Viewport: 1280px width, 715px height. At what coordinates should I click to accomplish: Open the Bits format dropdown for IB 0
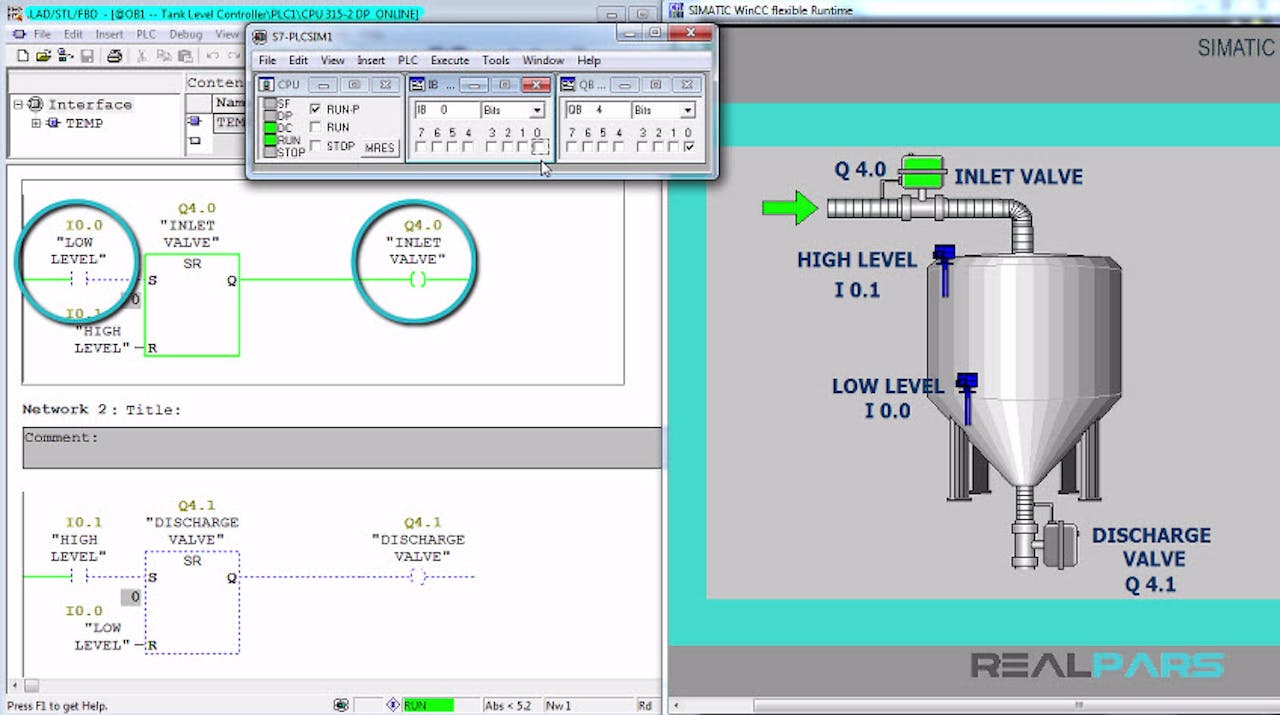[x=537, y=110]
